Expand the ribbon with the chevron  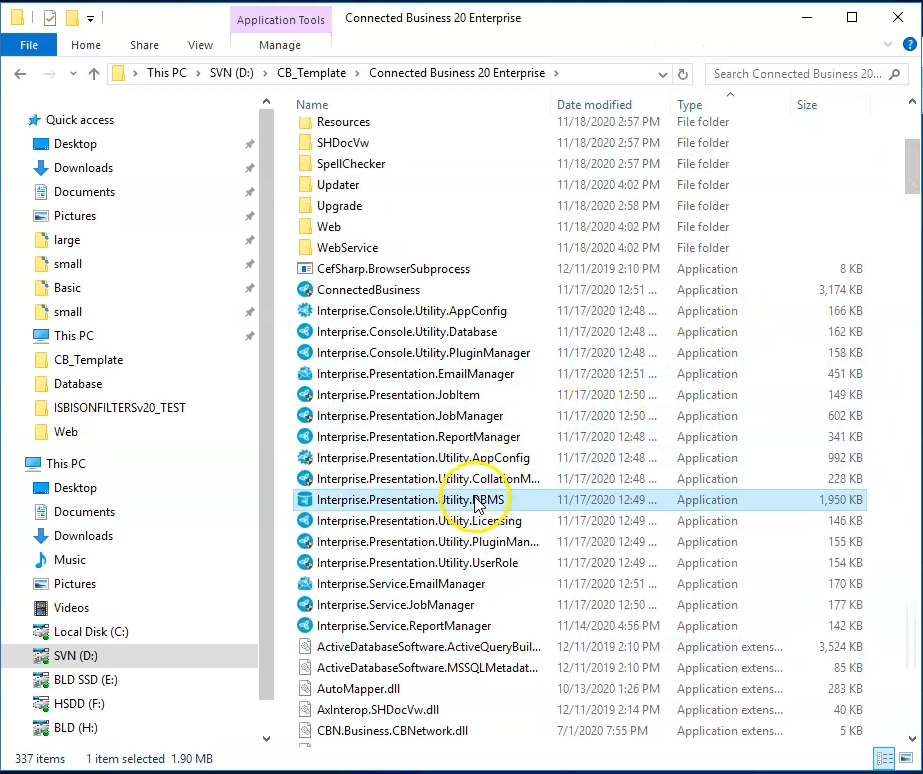click(884, 45)
